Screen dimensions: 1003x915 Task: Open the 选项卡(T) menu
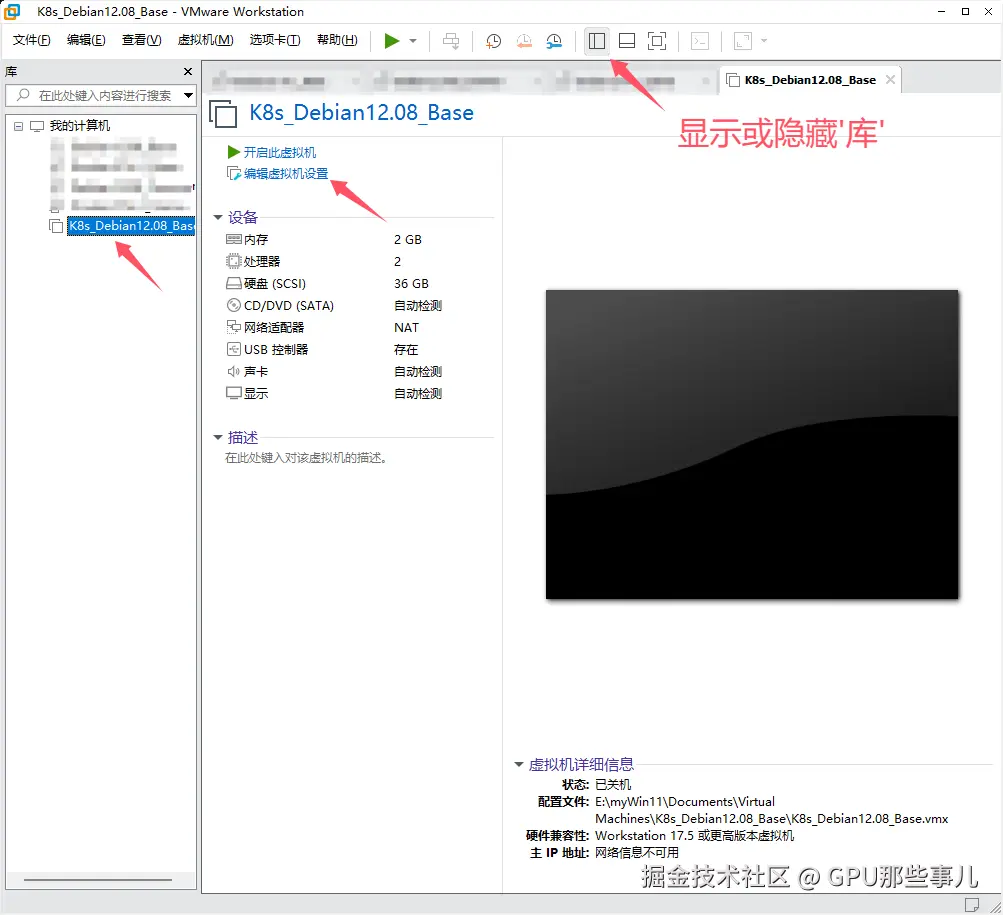click(275, 40)
